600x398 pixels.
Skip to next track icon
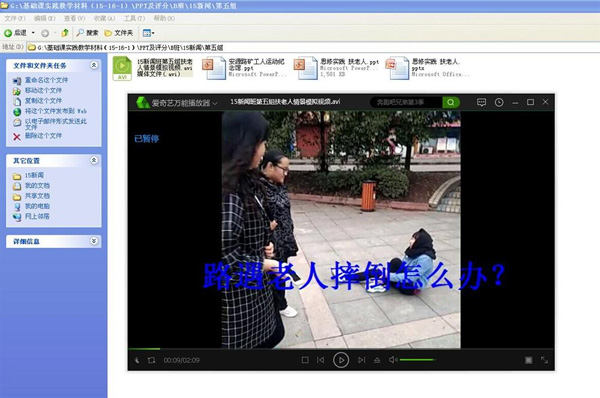pyautogui.click(x=361, y=360)
